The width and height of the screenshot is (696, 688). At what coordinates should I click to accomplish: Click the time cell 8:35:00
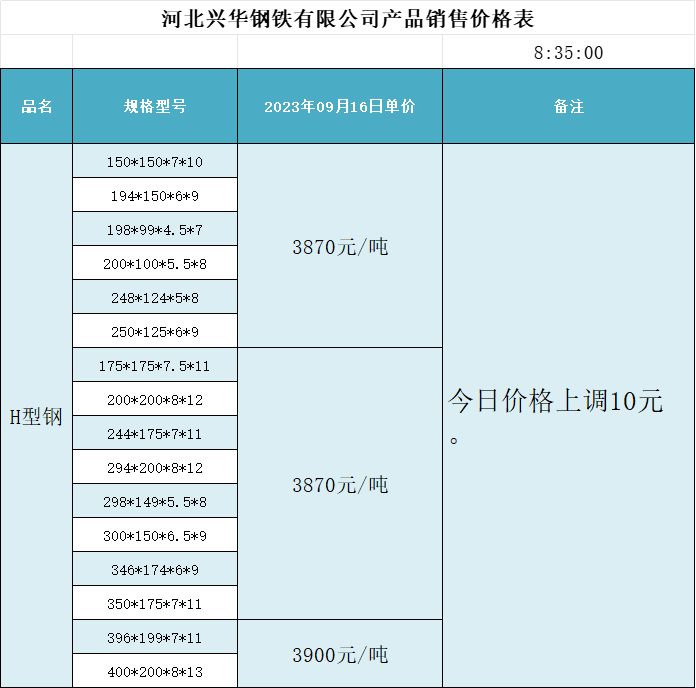click(x=568, y=52)
